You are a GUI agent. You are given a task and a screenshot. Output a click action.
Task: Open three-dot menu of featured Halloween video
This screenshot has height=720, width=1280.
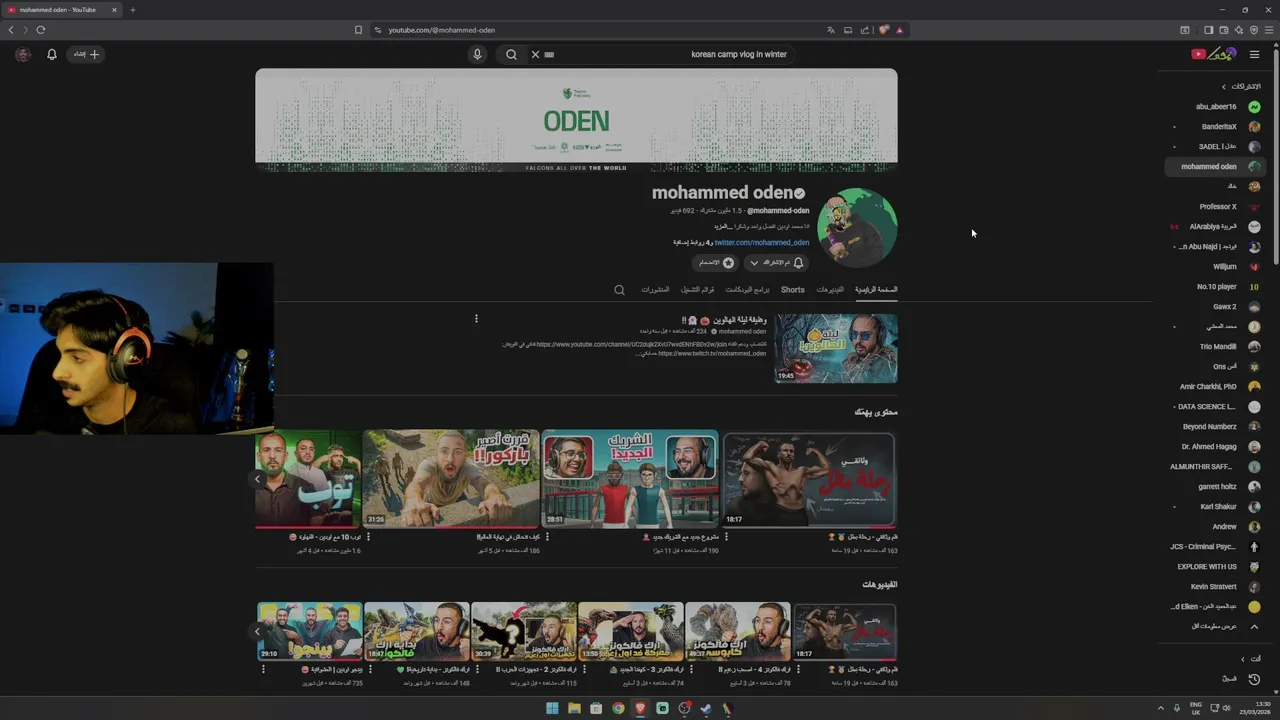click(476, 318)
